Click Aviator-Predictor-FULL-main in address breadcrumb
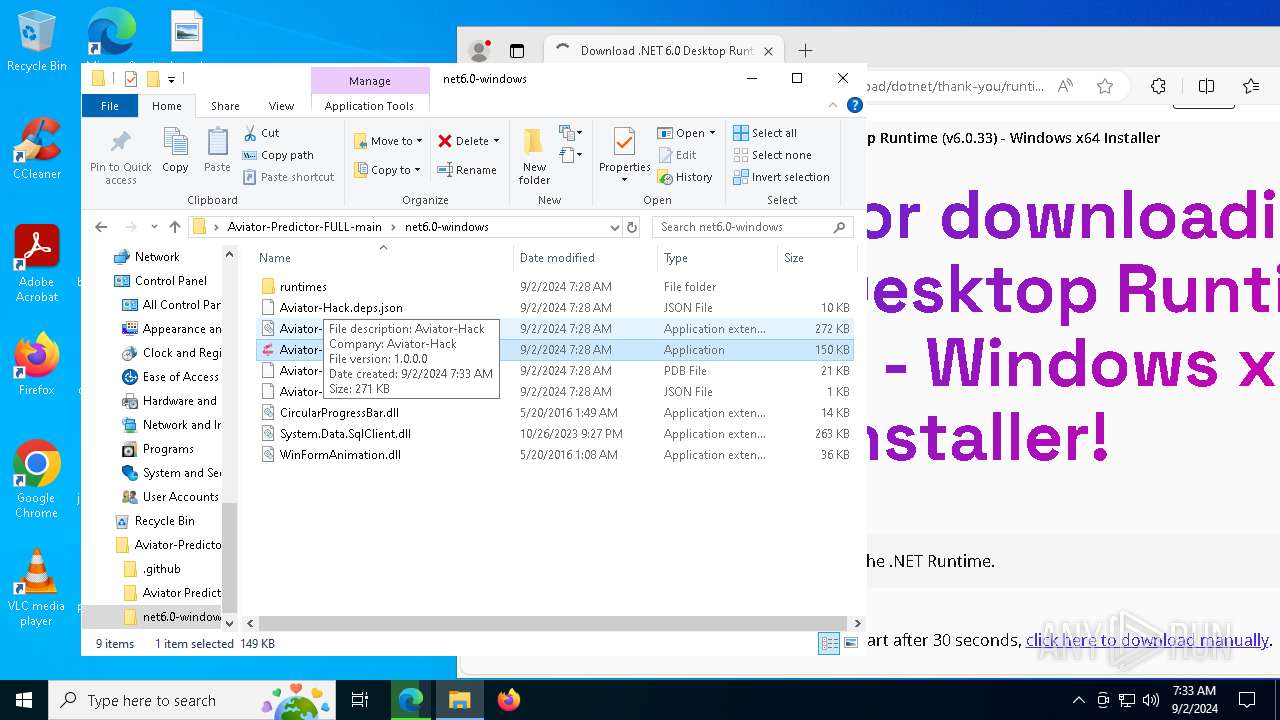1280x720 pixels. pyautogui.click(x=304, y=227)
